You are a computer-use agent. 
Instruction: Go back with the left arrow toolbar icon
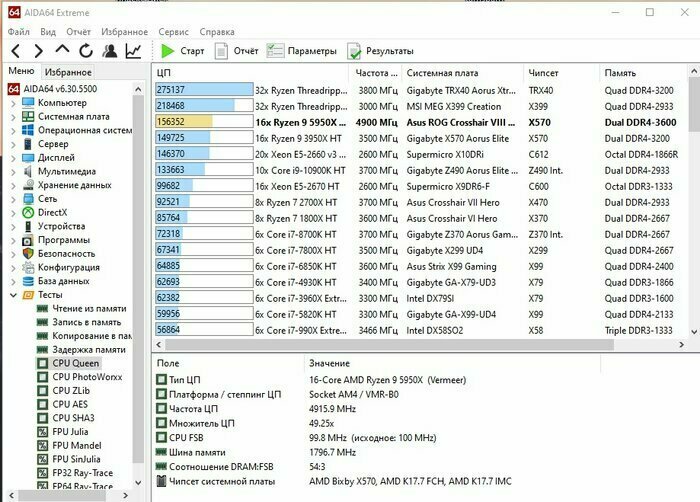point(16,51)
